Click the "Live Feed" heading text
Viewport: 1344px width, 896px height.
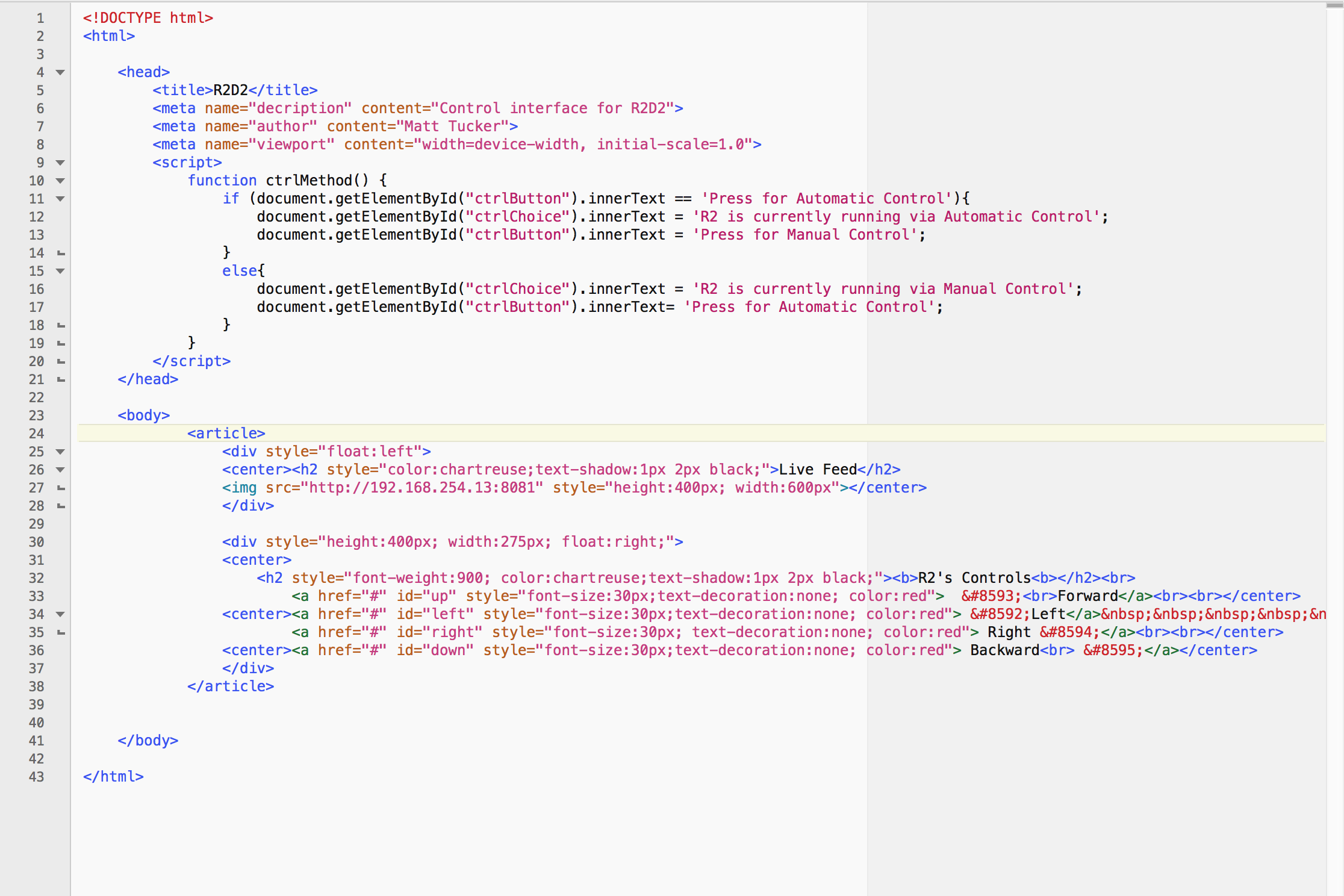pyautogui.click(x=818, y=470)
